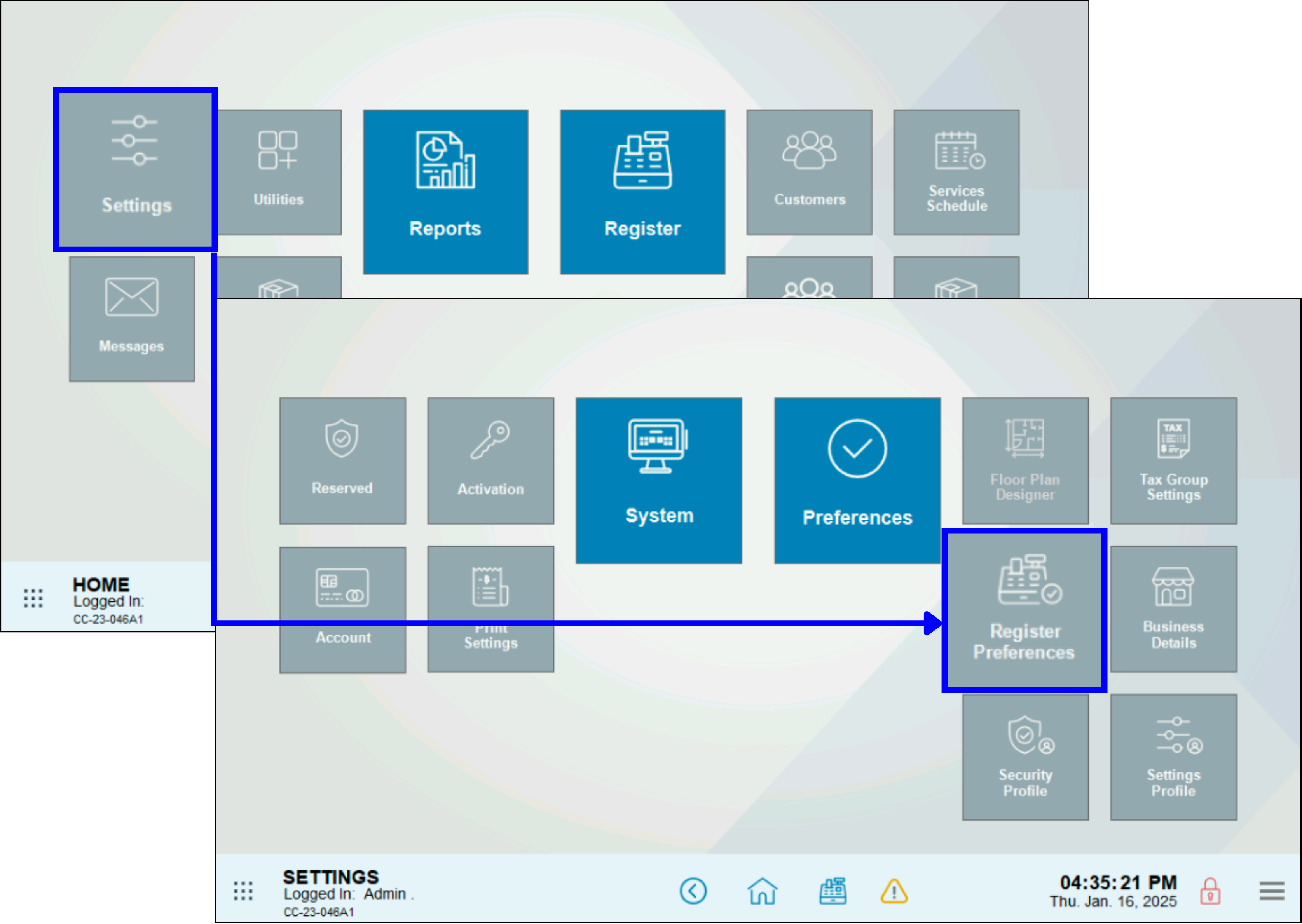Open Tax Group Settings tile
Viewport: 1302px width, 924px height.
pyautogui.click(x=1173, y=460)
